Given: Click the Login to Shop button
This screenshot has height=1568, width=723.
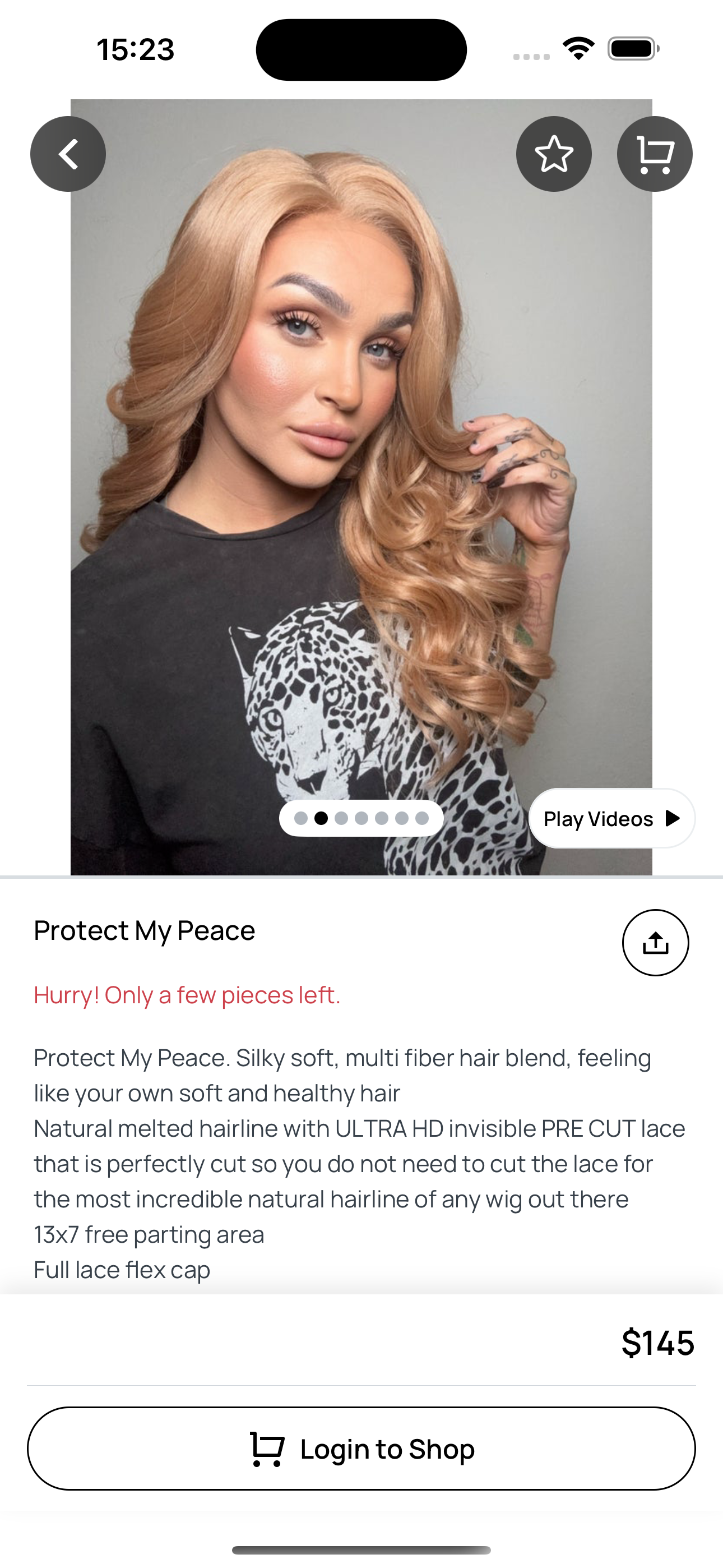Looking at the screenshot, I should [x=361, y=1449].
